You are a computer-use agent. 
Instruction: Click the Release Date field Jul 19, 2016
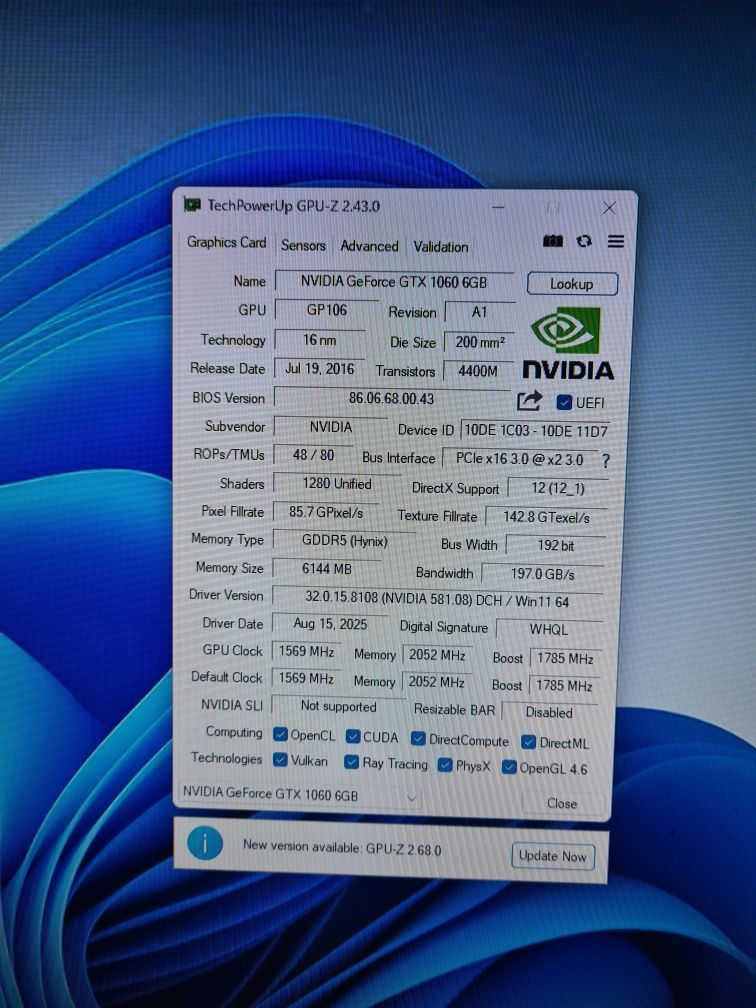point(320,368)
